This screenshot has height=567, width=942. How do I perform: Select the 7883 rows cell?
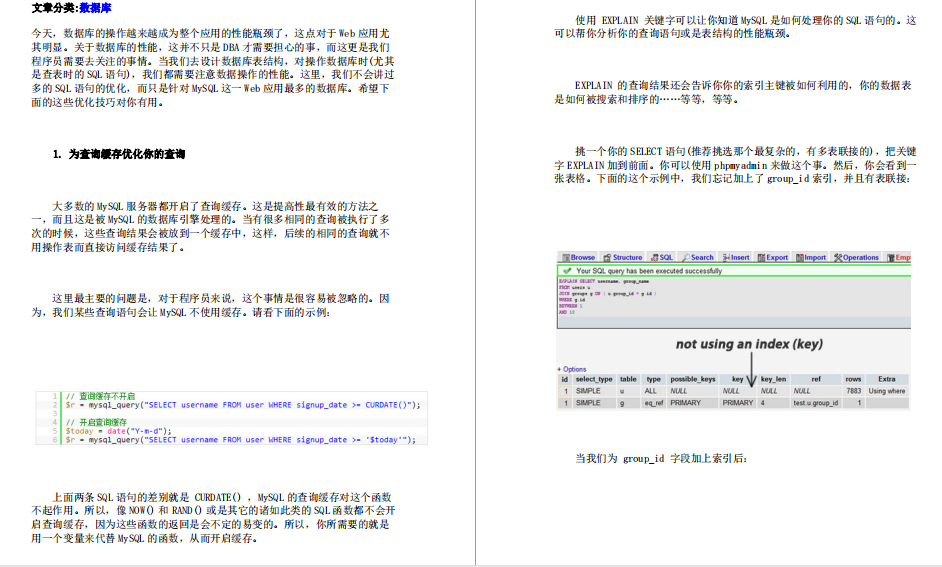853,391
